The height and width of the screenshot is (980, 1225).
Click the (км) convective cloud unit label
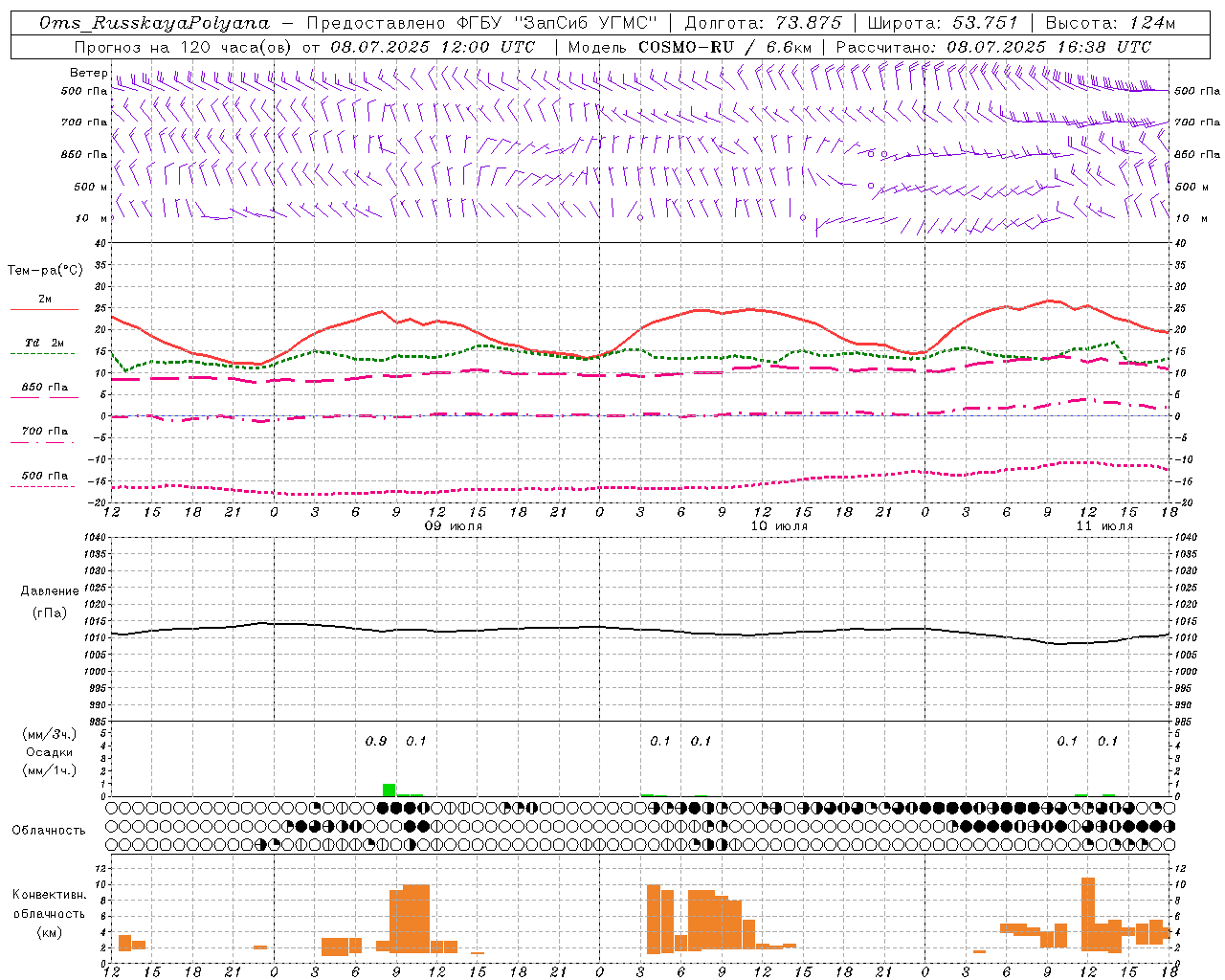pyautogui.click(x=50, y=932)
